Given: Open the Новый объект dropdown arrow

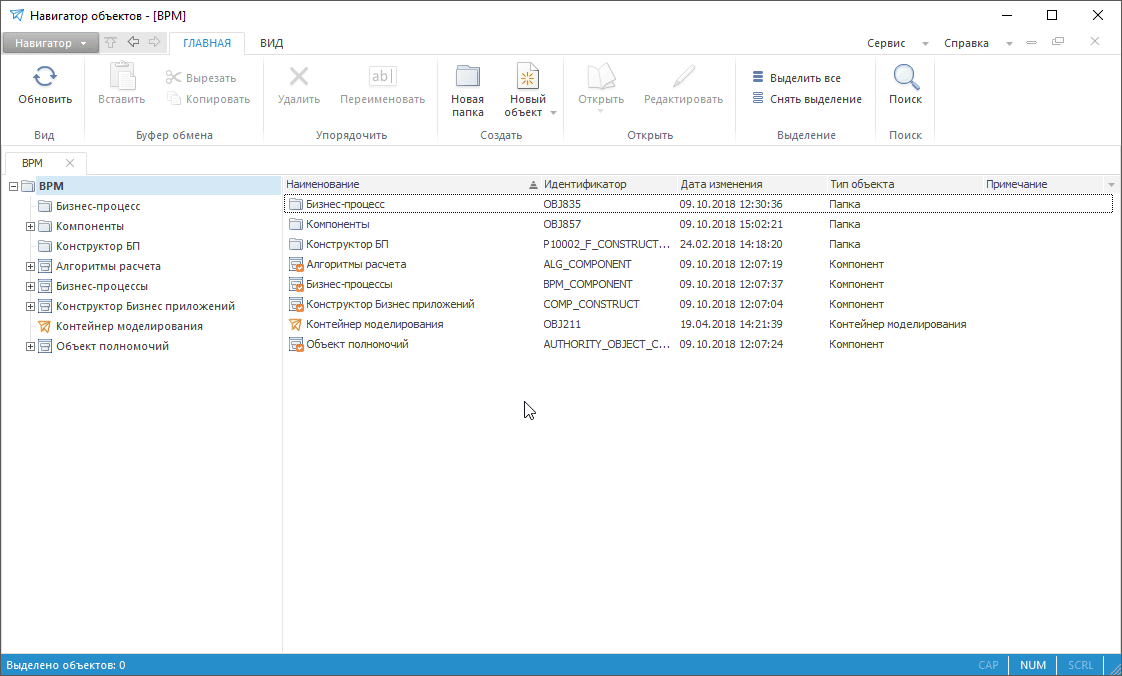Looking at the screenshot, I should click(x=553, y=113).
